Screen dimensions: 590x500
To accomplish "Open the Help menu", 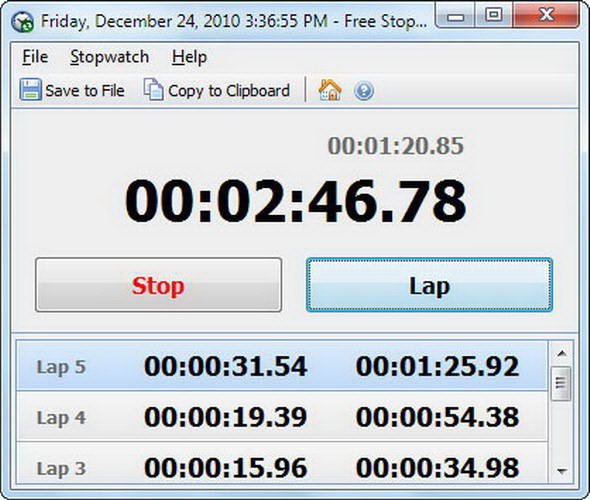I will point(189,58).
